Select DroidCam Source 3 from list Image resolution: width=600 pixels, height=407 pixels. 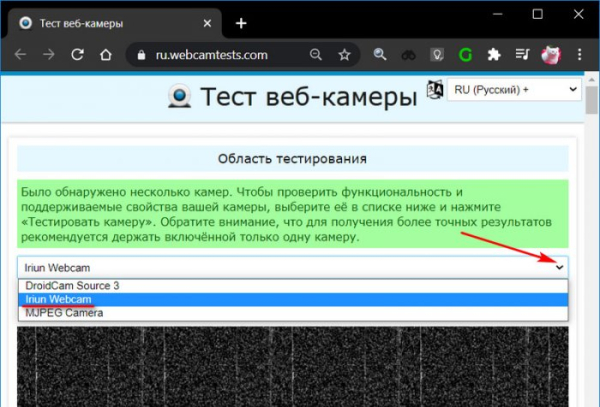(72, 286)
